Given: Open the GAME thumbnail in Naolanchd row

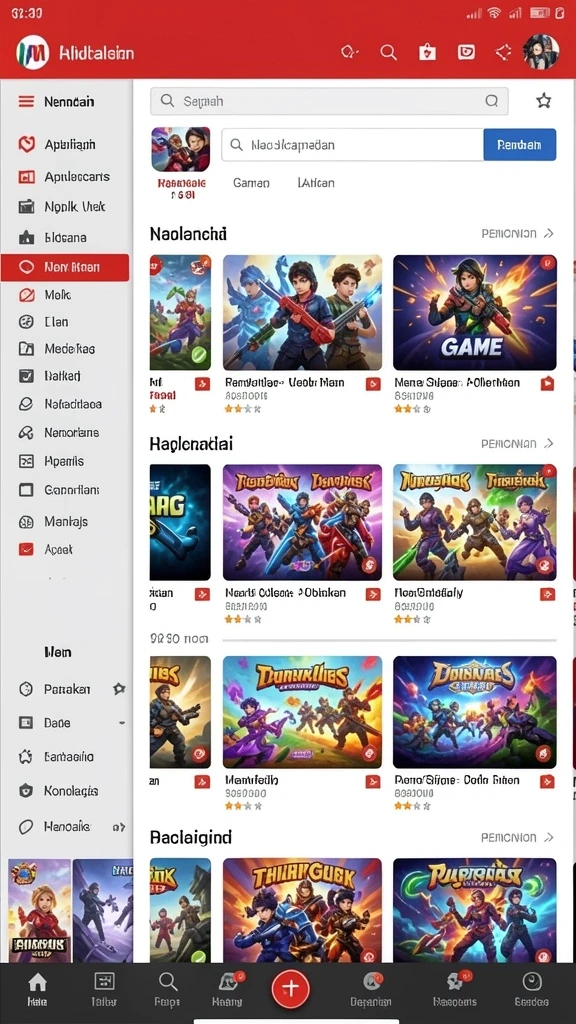Looking at the screenshot, I should 475,312.
